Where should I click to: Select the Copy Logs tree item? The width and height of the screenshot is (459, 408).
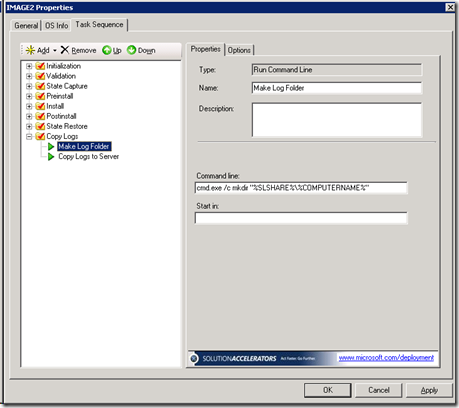pyautogui.click(x=62, y=136)
